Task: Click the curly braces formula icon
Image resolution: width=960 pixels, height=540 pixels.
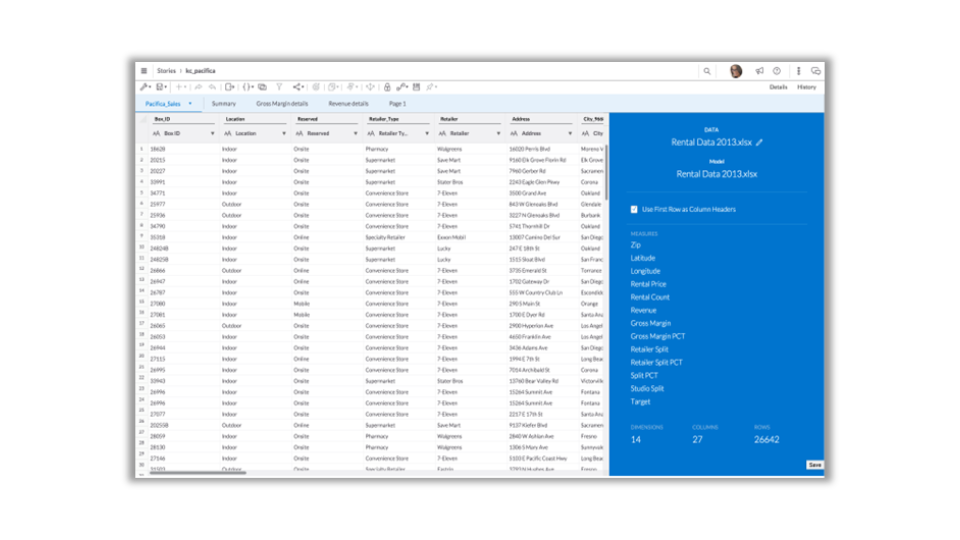Action: (246, 87)
